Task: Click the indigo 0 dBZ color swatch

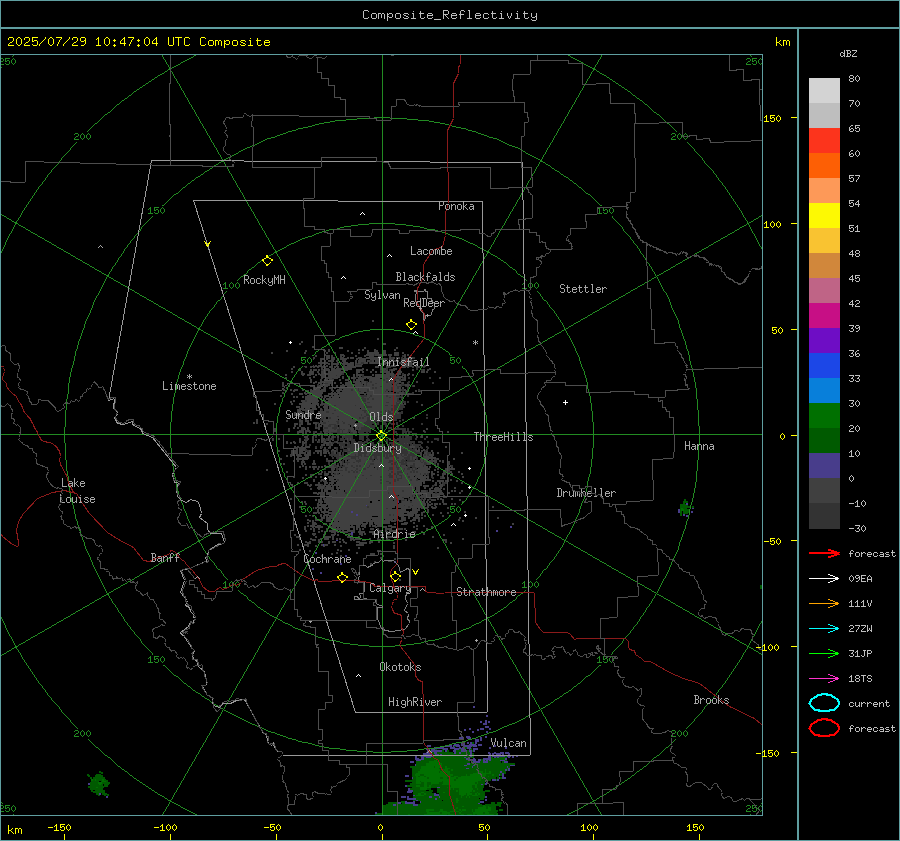Action: [824, 466]
